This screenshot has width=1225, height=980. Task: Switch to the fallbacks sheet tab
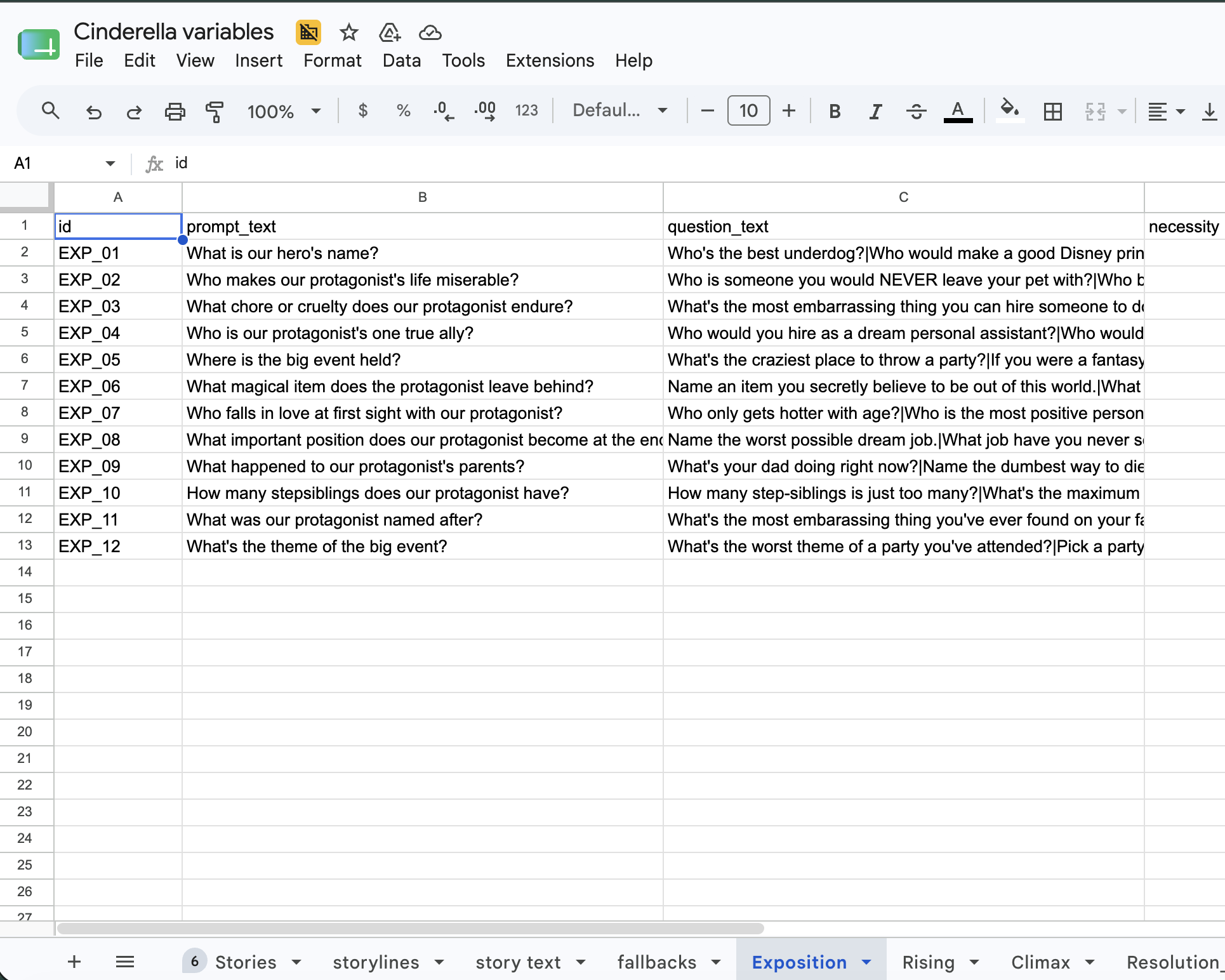[657, 962]
